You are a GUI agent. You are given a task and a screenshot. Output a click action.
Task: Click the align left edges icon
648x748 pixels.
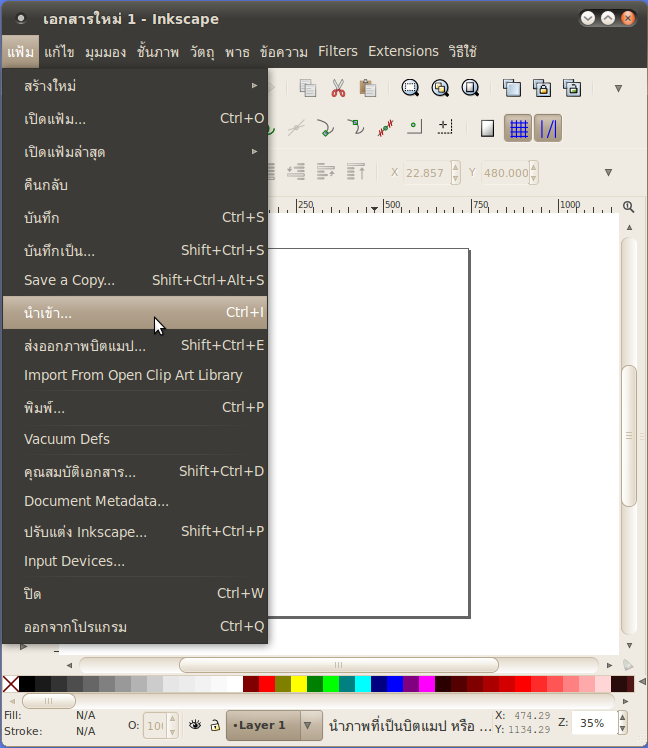click(x=272, y=172)
